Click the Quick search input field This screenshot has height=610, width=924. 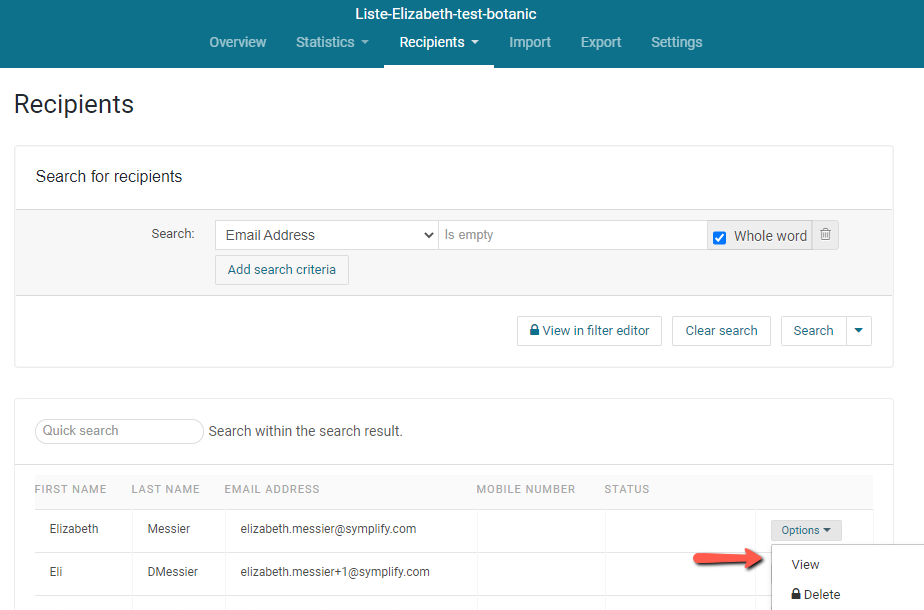coord(119,431)
